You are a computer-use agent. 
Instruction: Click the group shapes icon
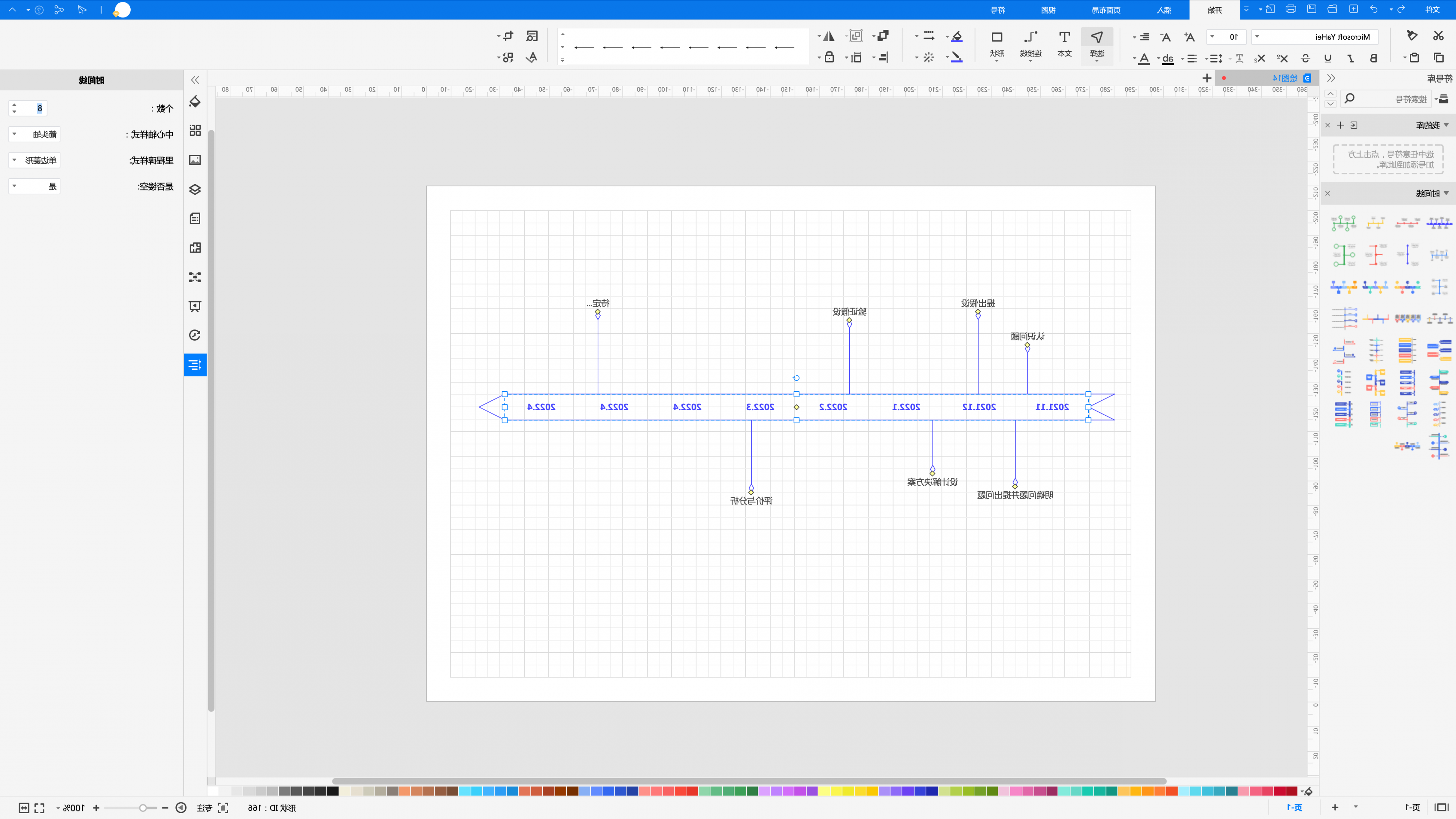pyautogui.click(x=856, y=36)
